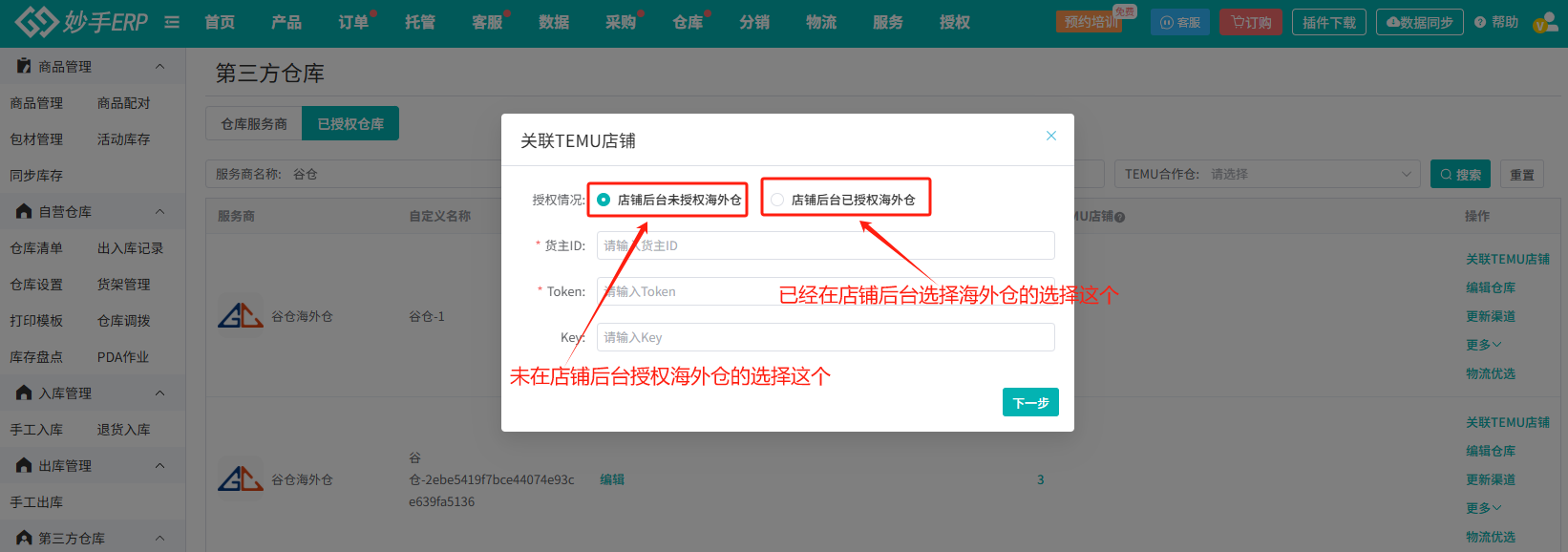Click the blue 客服 button in the header
The height and width of the screenshot is (552, 1568).
coord(1180,22)
